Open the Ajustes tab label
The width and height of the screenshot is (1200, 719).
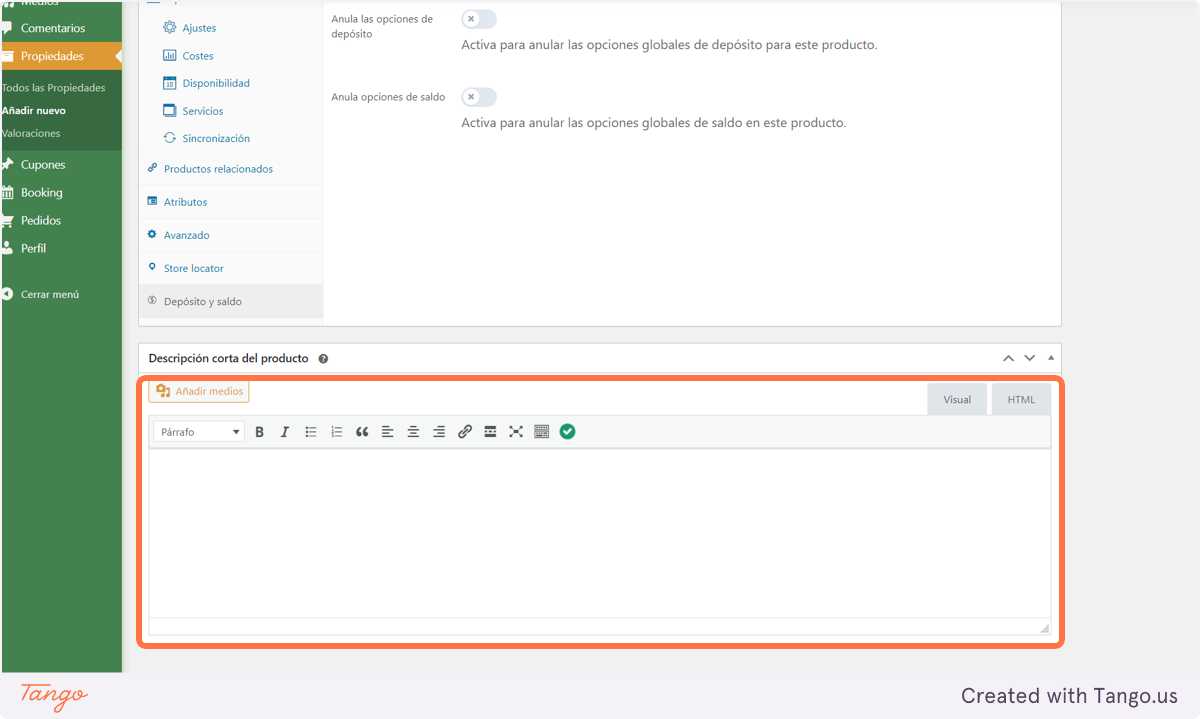pos(199,28)
